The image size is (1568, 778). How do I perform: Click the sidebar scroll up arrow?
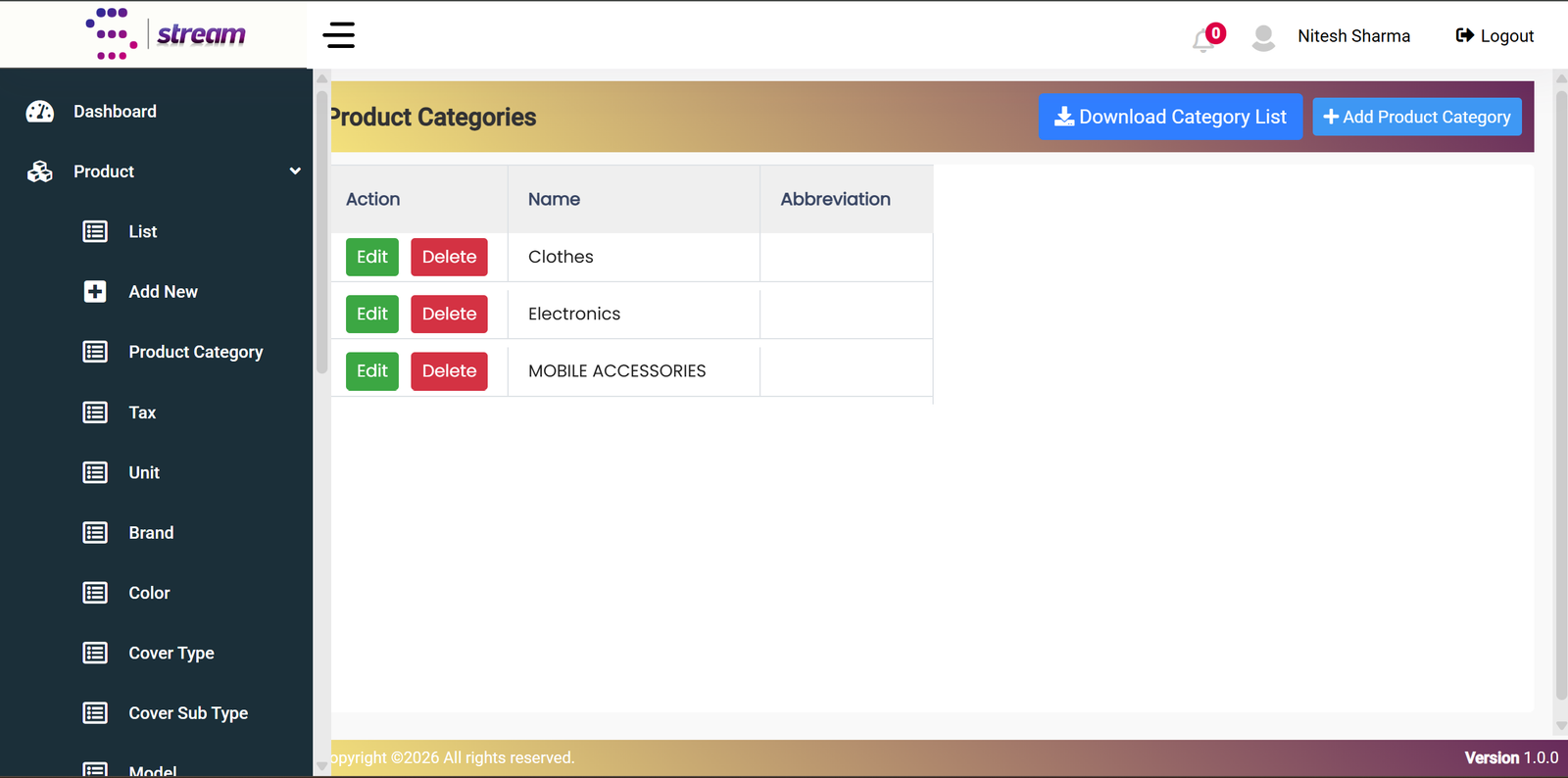[x=321, y=78]
